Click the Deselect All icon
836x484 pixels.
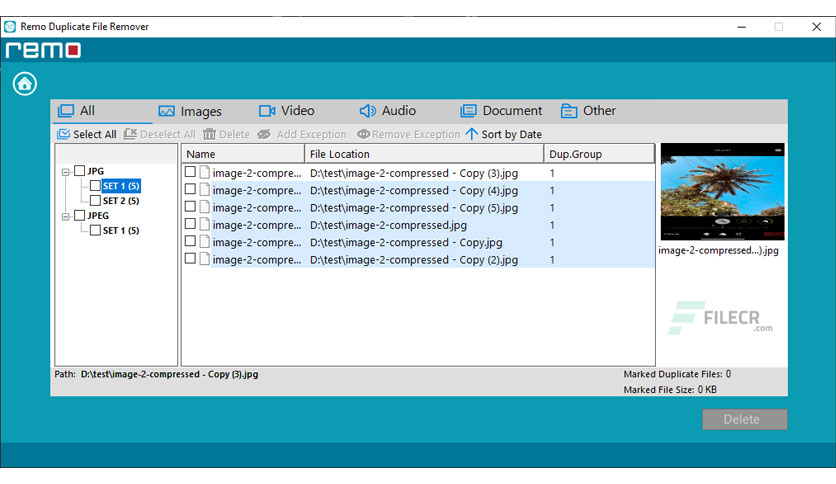tap(131, 134)
